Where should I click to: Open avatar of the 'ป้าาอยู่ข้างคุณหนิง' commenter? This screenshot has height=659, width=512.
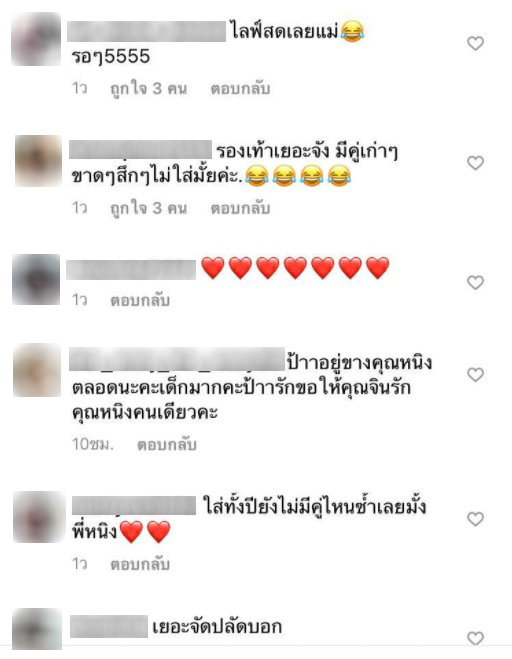tap(37, 370)
